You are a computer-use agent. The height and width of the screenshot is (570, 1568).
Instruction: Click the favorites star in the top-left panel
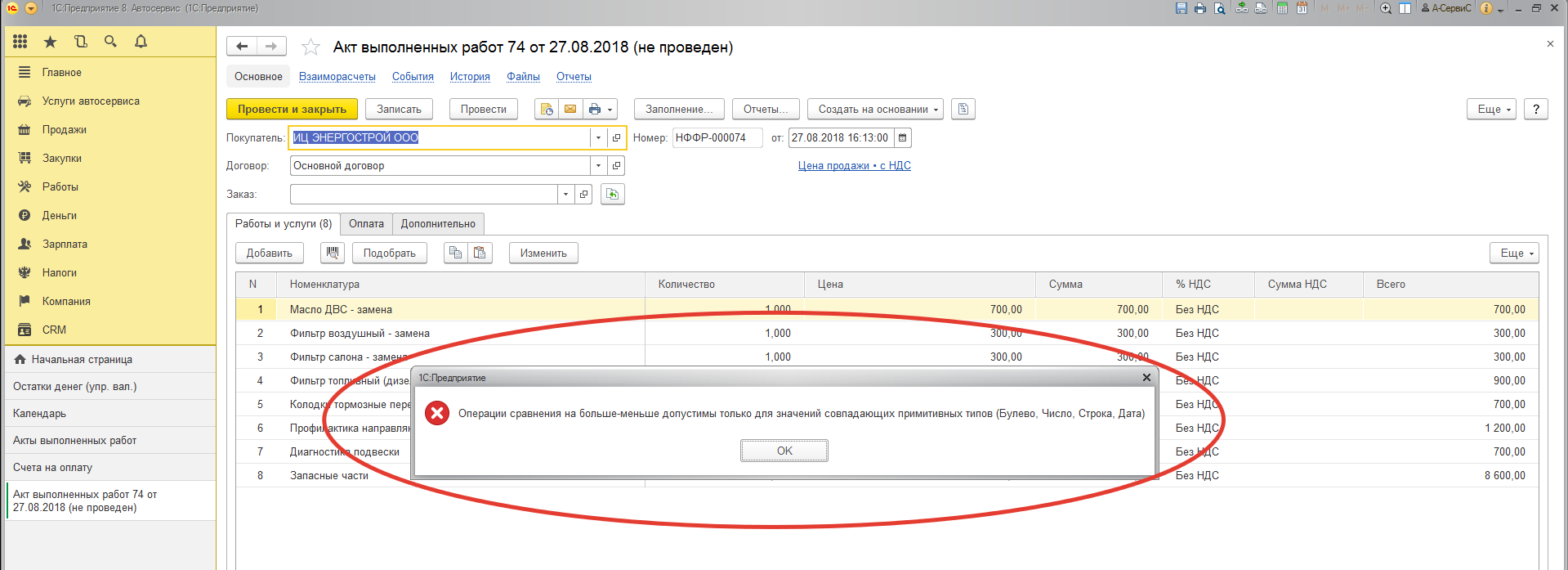coord(50,42)
